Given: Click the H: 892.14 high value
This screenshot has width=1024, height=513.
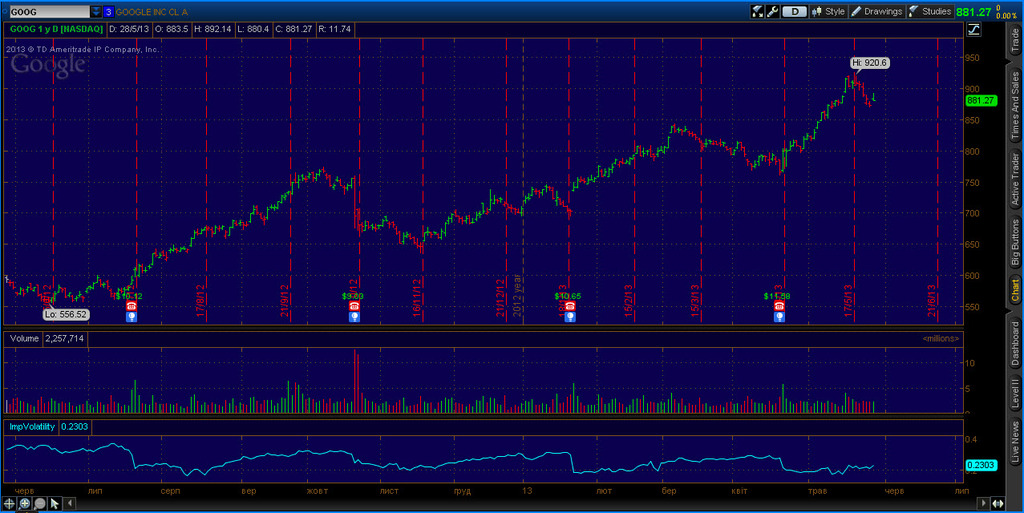Looking at the screenshot, I should pos(212,29).
